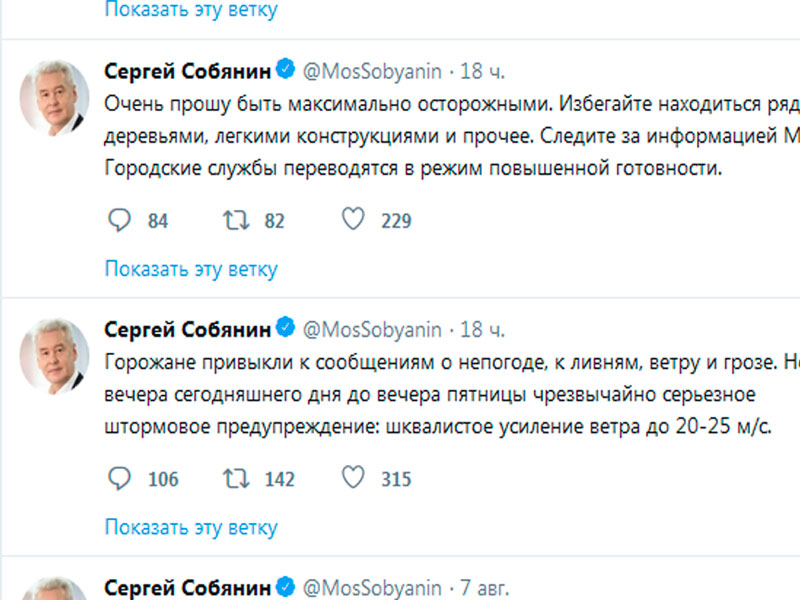The image size is (800, 600).
Task: Reply to tweet with 106 comments
Action: point(119,478)
